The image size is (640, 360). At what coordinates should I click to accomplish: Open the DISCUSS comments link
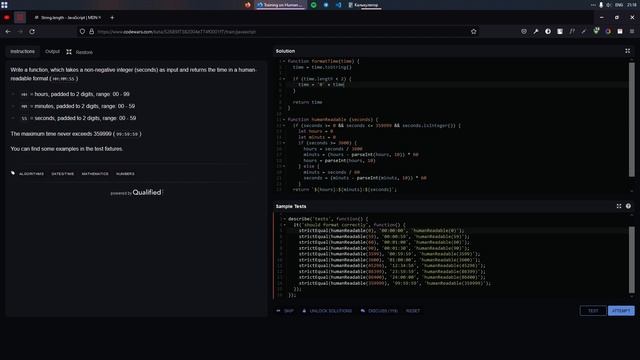pos(379,311)
